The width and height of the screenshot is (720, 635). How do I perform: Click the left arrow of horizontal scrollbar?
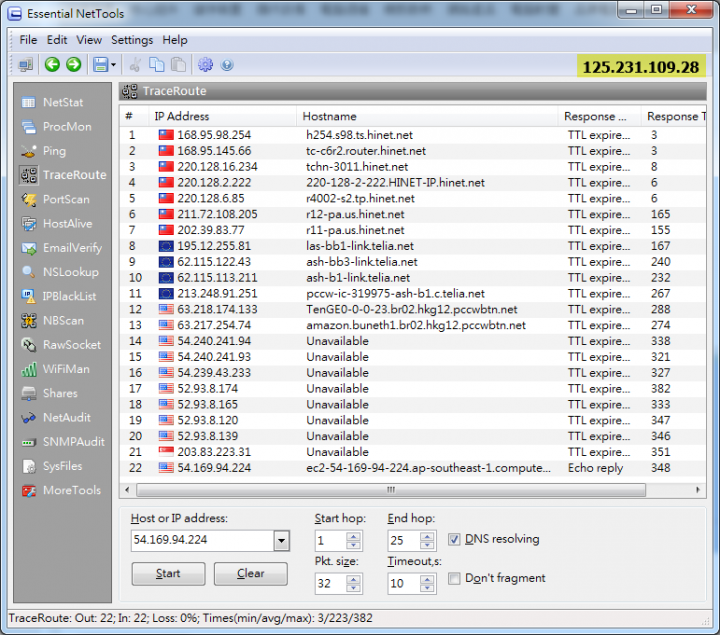(x=127, y=490)
